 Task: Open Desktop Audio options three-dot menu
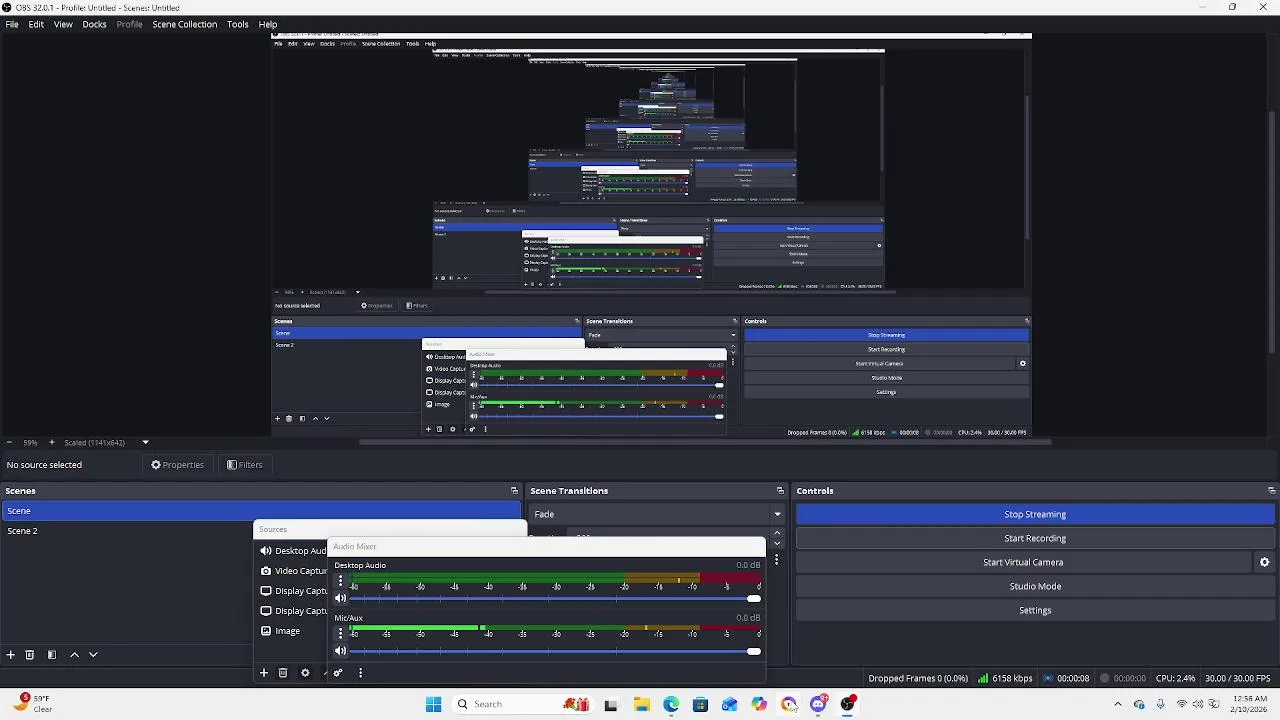point(340,581)
